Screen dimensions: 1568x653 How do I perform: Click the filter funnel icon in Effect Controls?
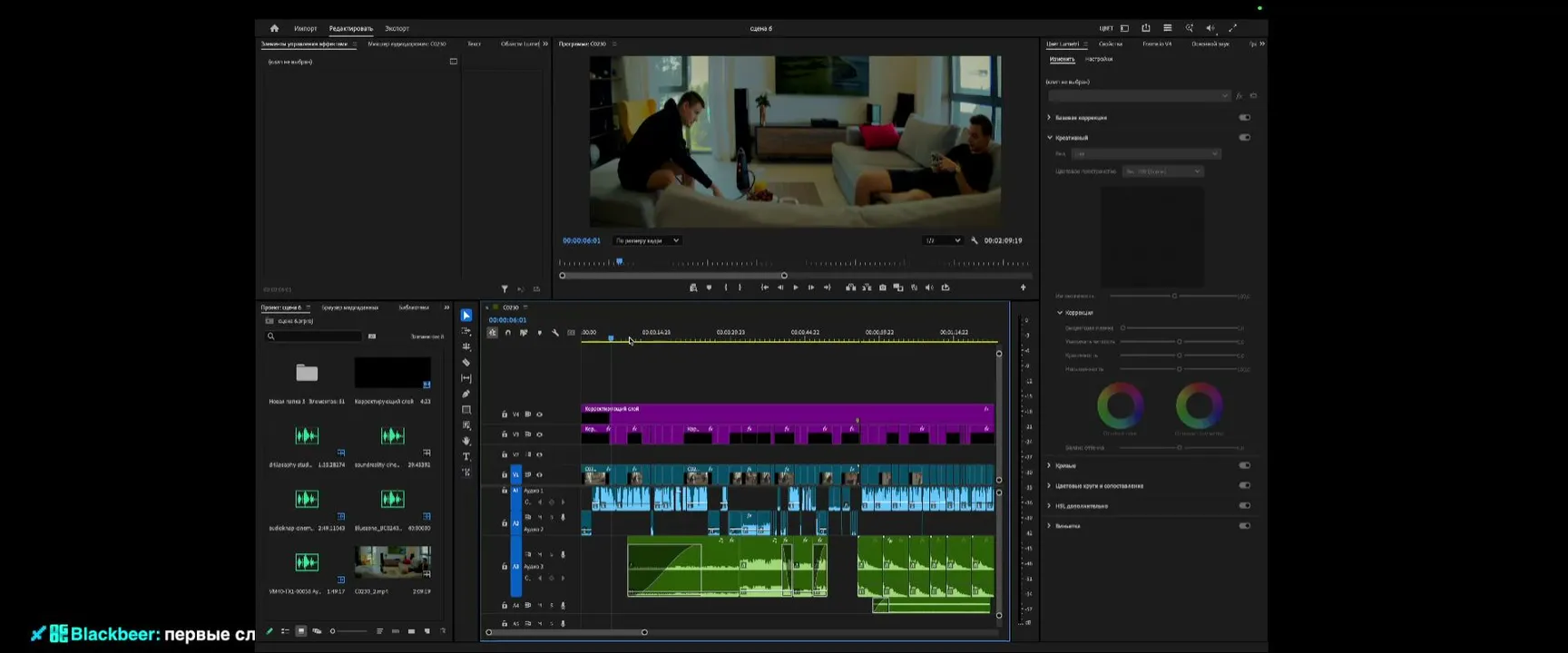(x=505, y=289)
